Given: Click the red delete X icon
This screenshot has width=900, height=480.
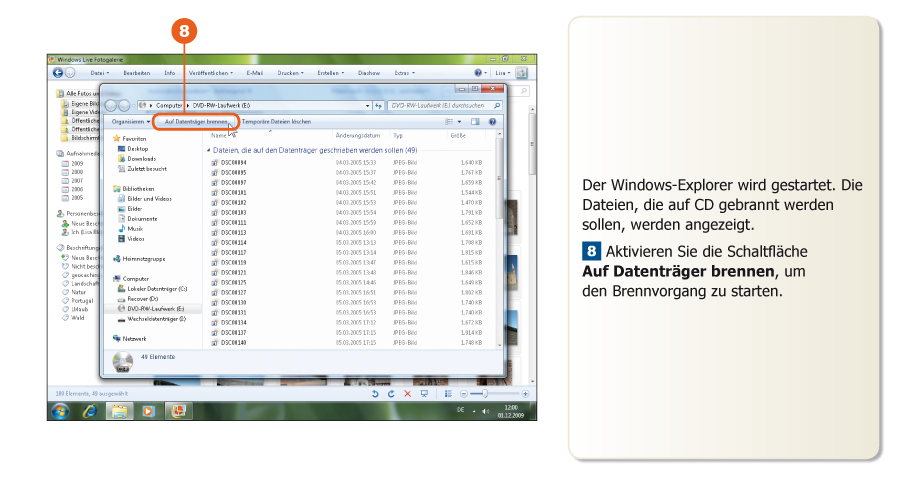Looking at the screenshot, I should (x=407, y=394).
